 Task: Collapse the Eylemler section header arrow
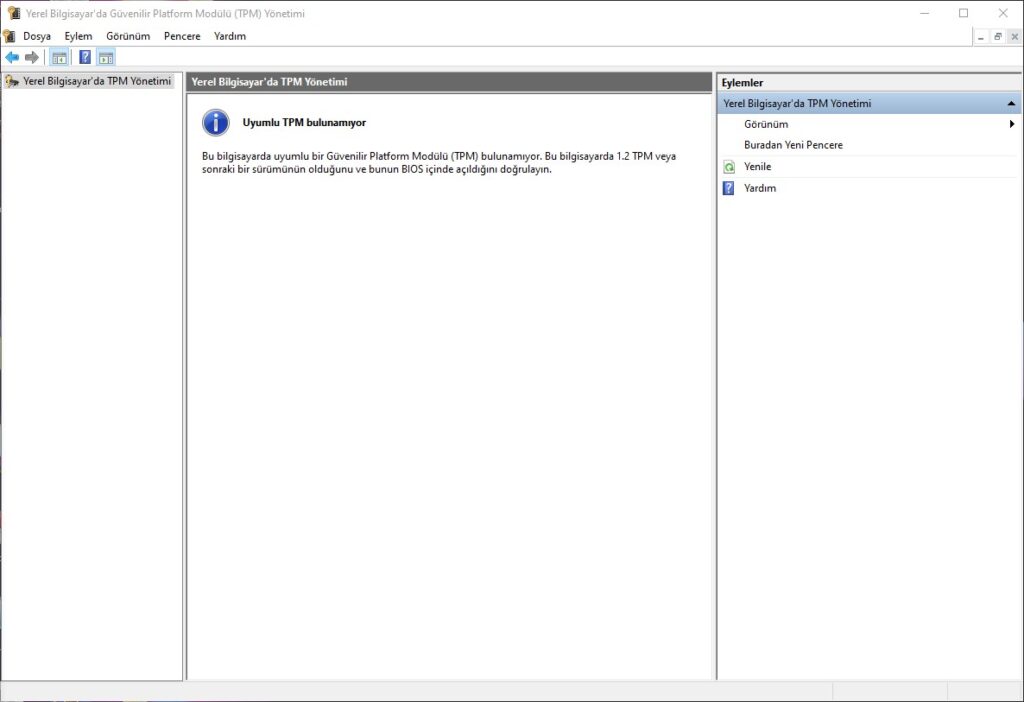[1011, 104]
